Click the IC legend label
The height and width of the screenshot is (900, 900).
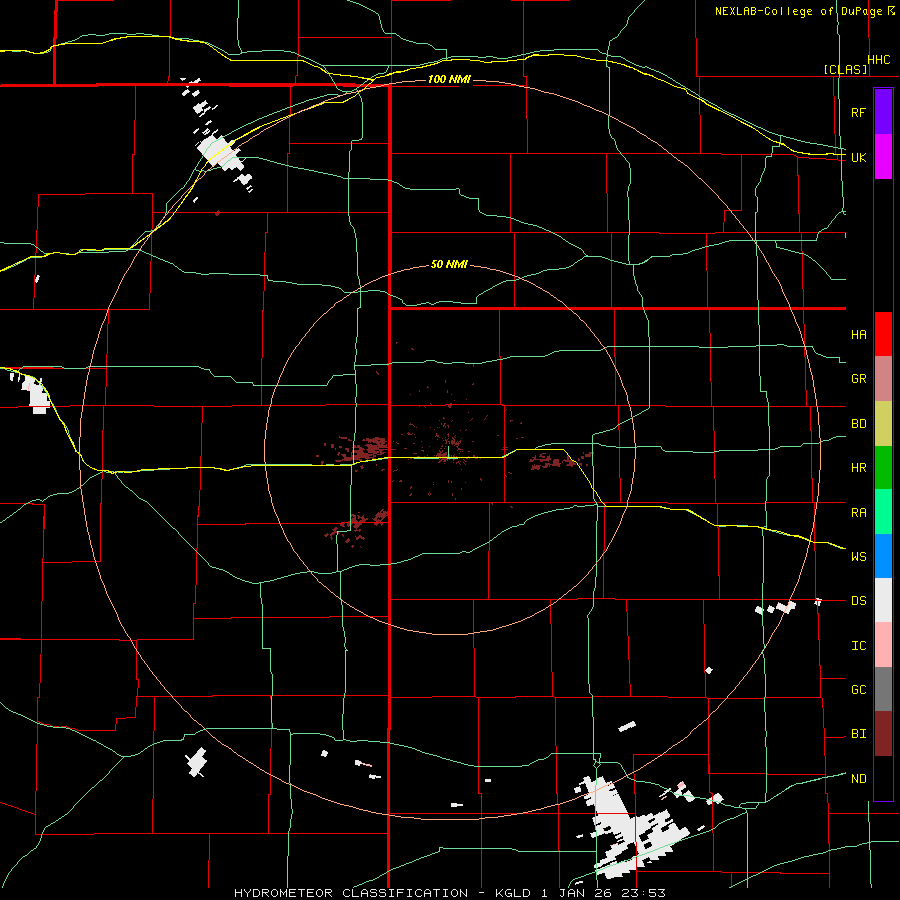[x=858, y=646]
